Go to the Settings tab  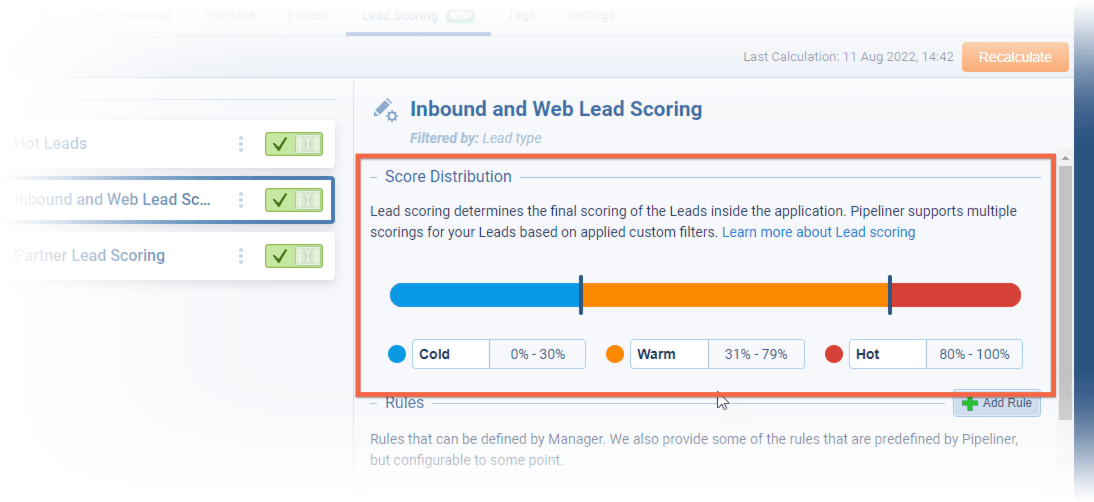pyautogui.click(x=591, y=16)
